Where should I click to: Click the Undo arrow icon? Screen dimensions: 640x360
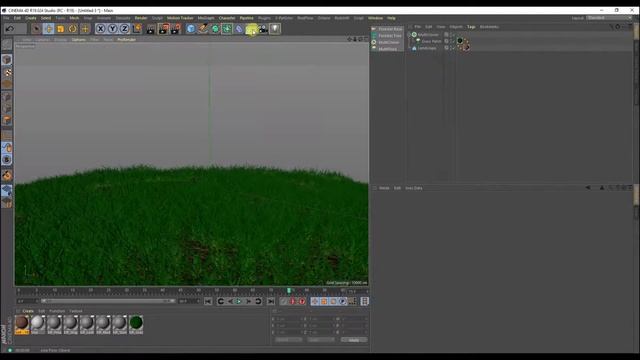pos(9,29)
